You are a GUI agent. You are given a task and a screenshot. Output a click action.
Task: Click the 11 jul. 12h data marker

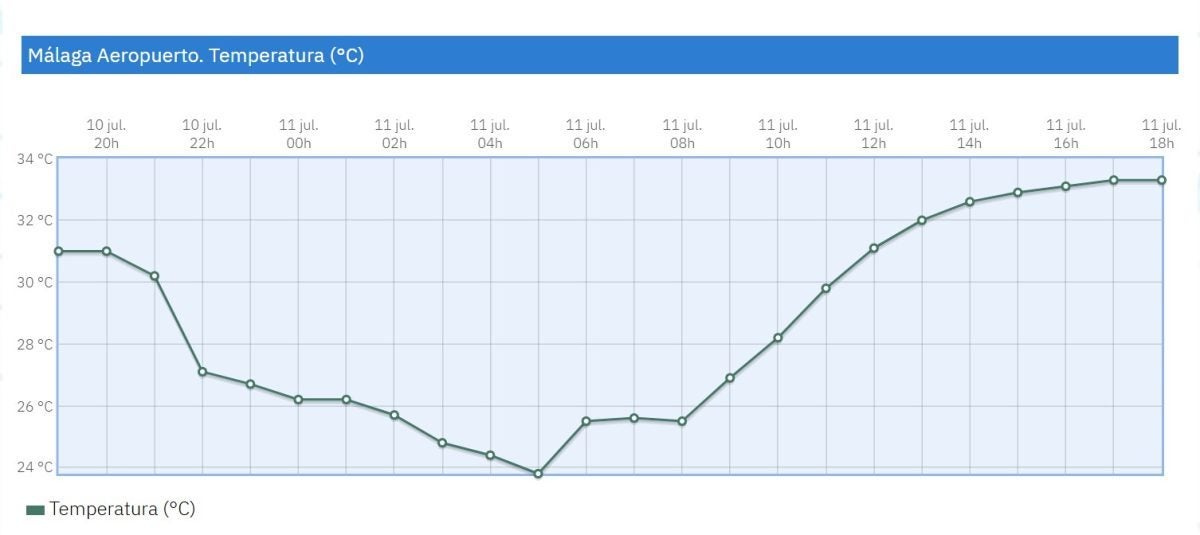pos(874,248)
